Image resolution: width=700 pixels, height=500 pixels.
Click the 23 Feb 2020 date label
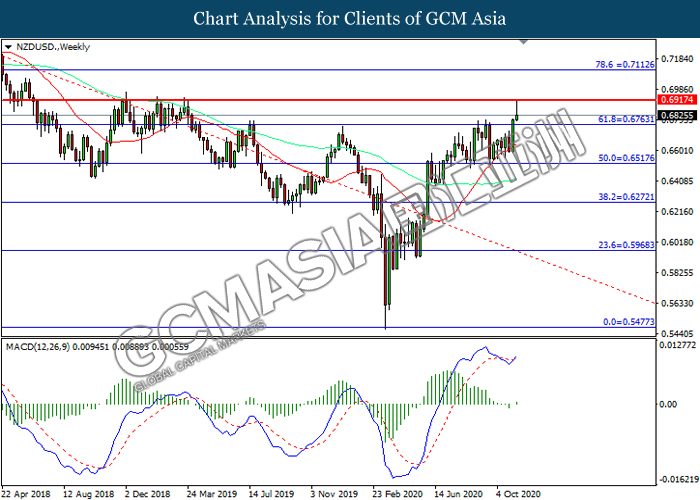click(x=398, y=494)
